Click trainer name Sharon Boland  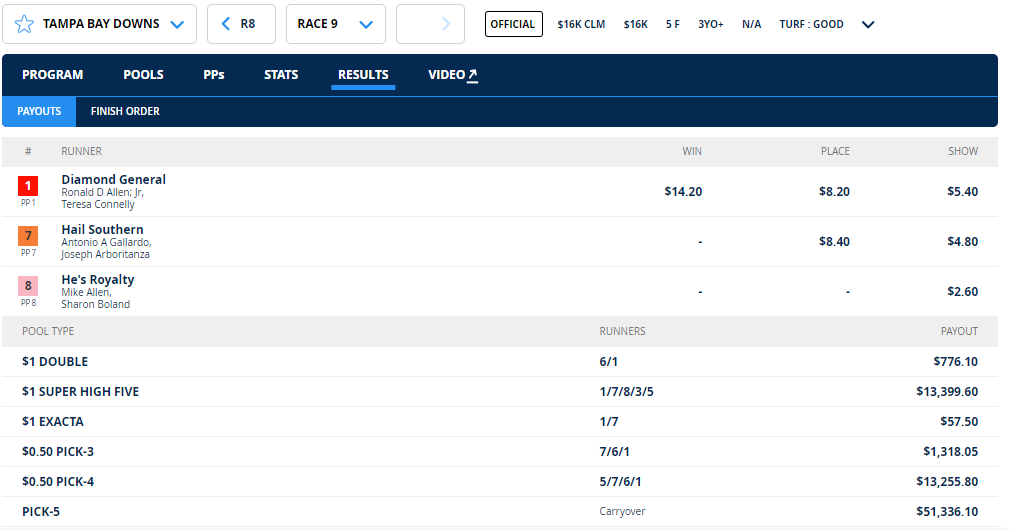[x=95, y=304]
